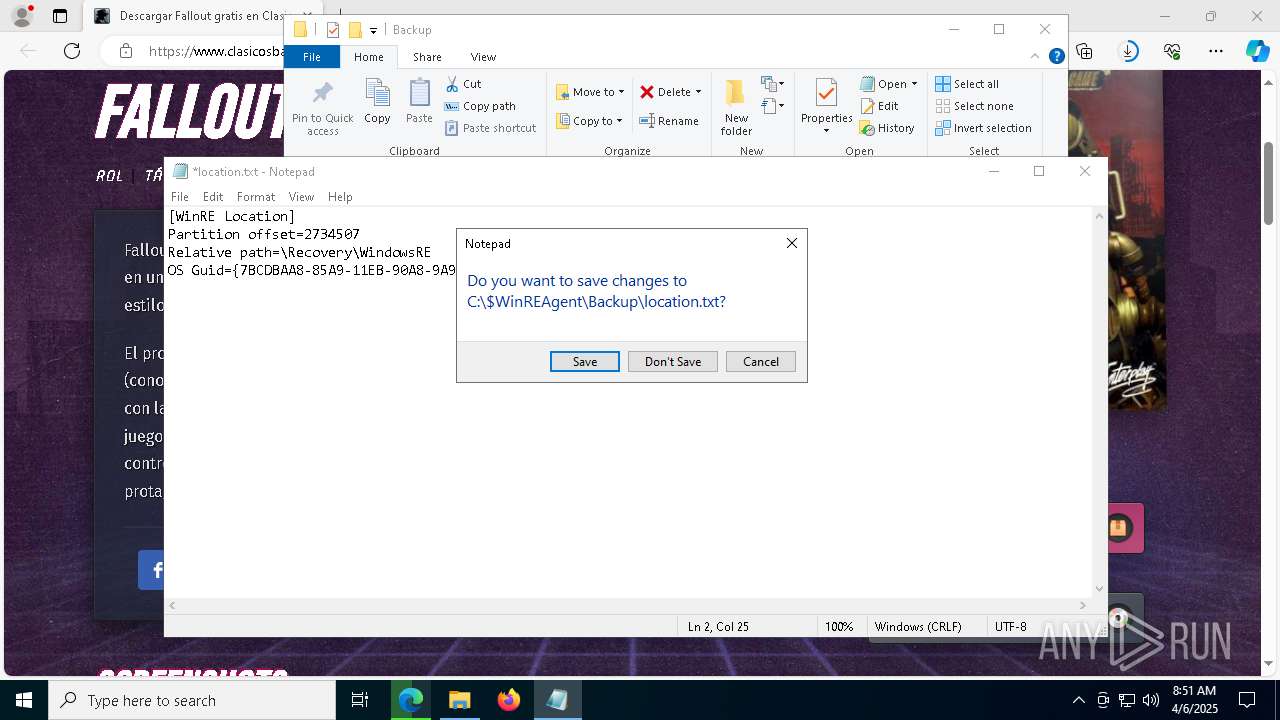Viewport: 1280px width, 720px height.
Task: Switch to the Share ribbon tab in Explorer
Action: point(427,57)
